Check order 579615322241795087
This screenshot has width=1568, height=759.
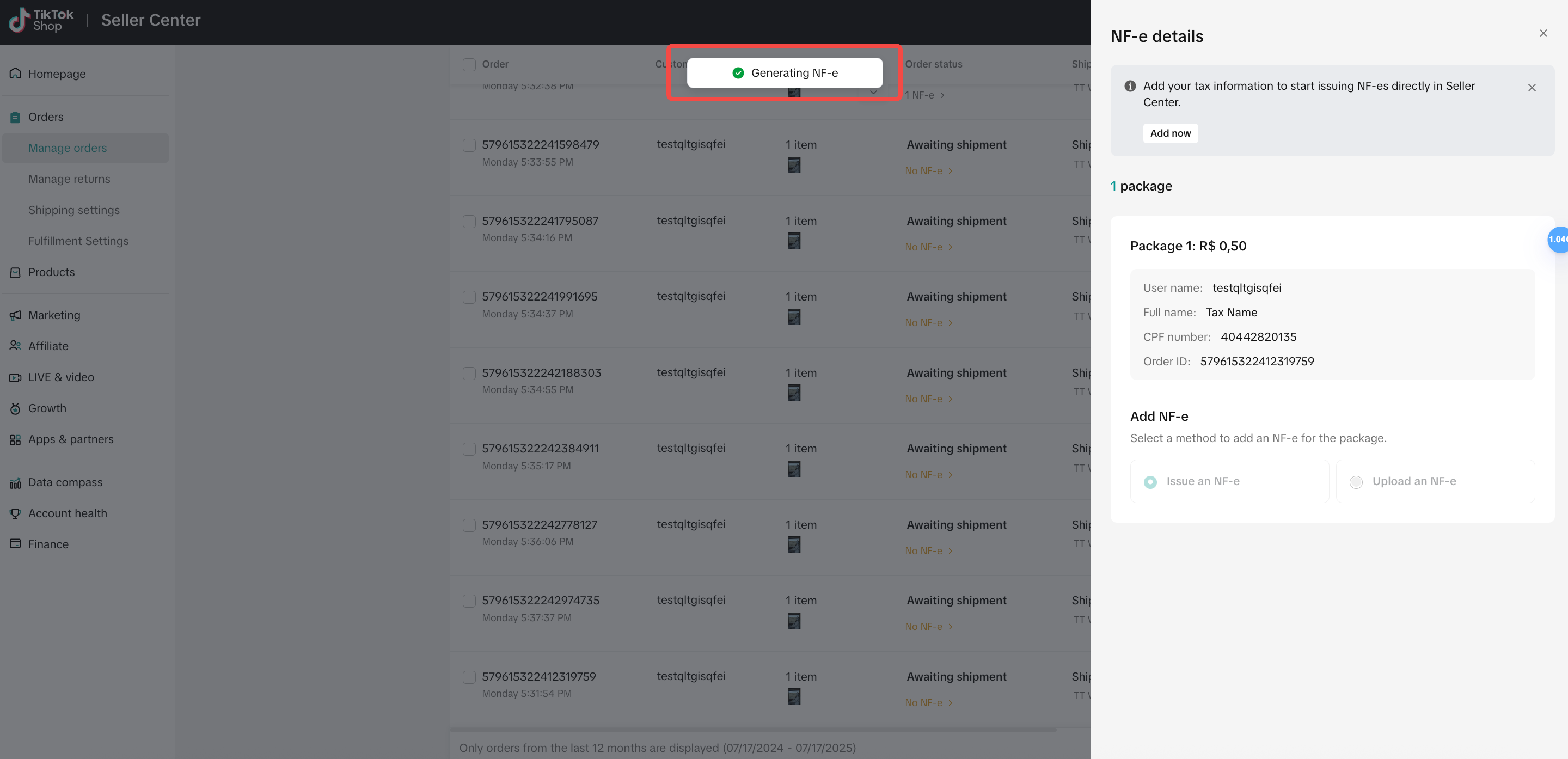click(469, 221)
